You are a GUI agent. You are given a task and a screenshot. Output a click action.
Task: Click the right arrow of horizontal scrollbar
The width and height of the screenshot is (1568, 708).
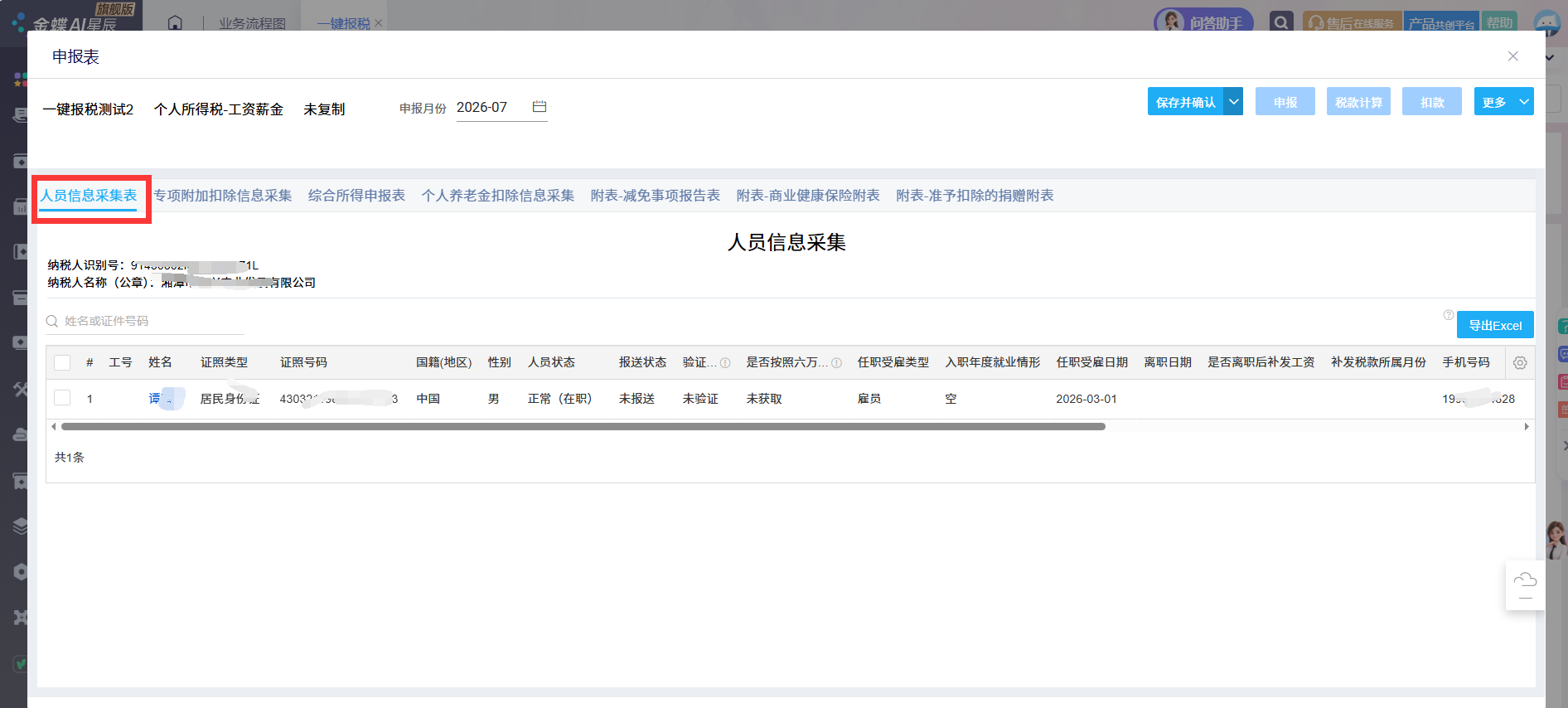[1527, 427]
